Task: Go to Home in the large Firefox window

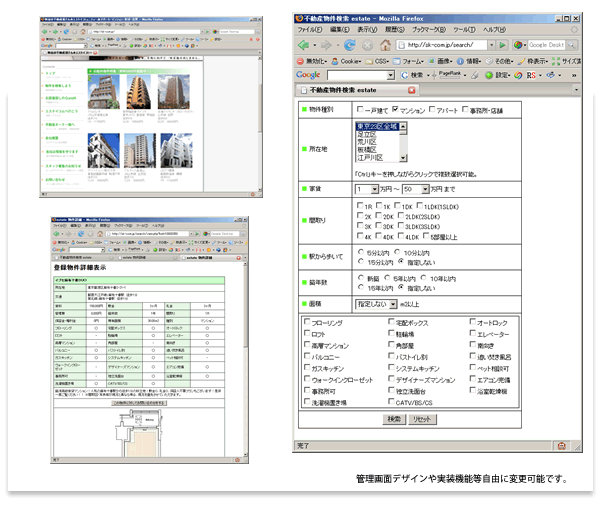Action: [x=385, y=45]
